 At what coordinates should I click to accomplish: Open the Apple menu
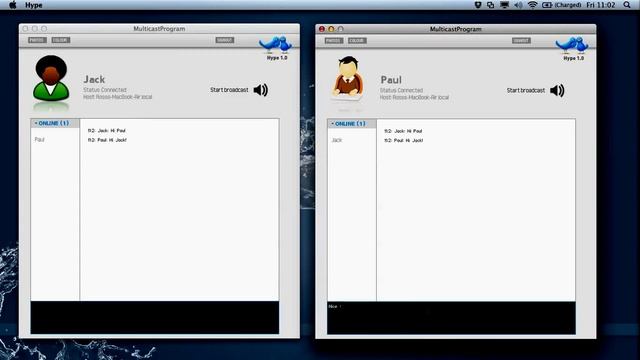(13, 5)
